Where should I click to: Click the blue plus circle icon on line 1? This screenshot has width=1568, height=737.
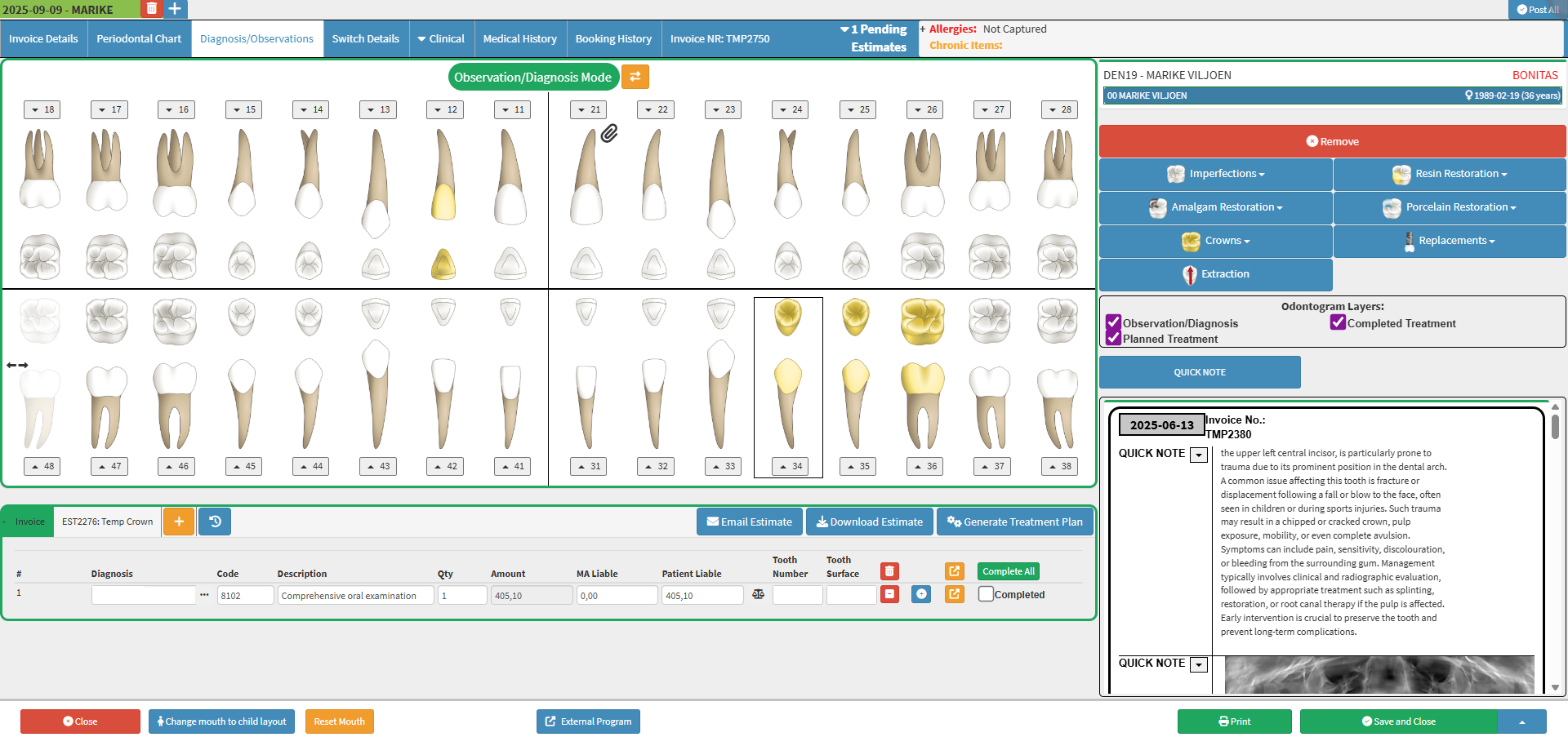click(x=921, y=594)
